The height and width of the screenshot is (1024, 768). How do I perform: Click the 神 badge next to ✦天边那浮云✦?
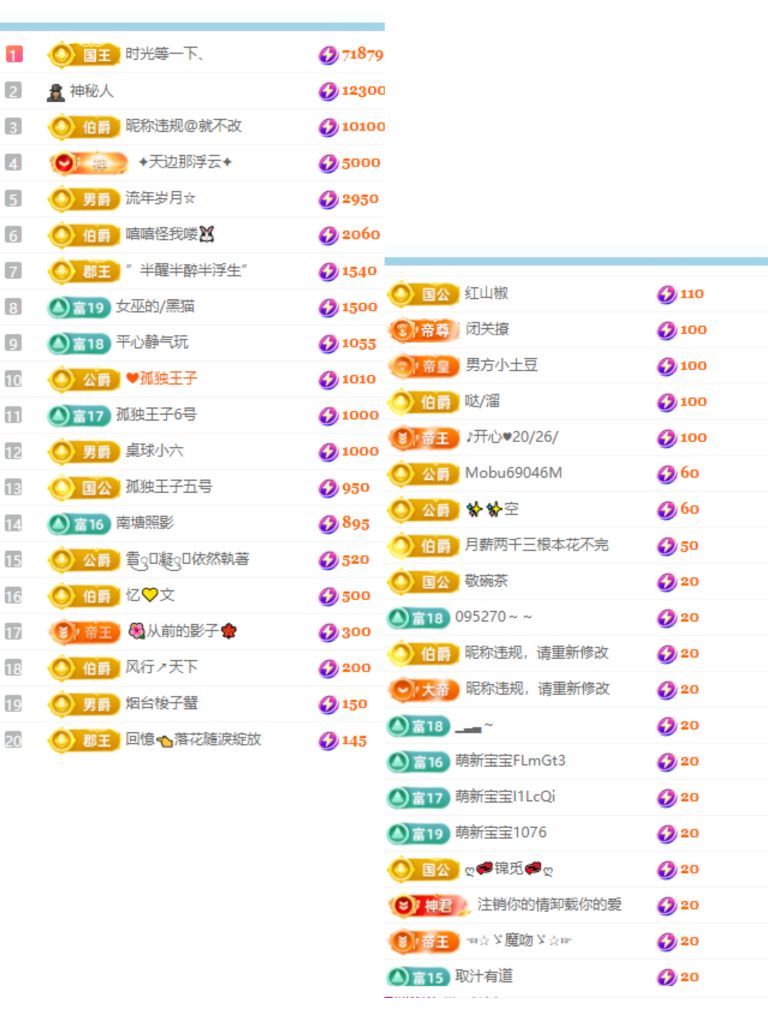(x=88, y=163)
